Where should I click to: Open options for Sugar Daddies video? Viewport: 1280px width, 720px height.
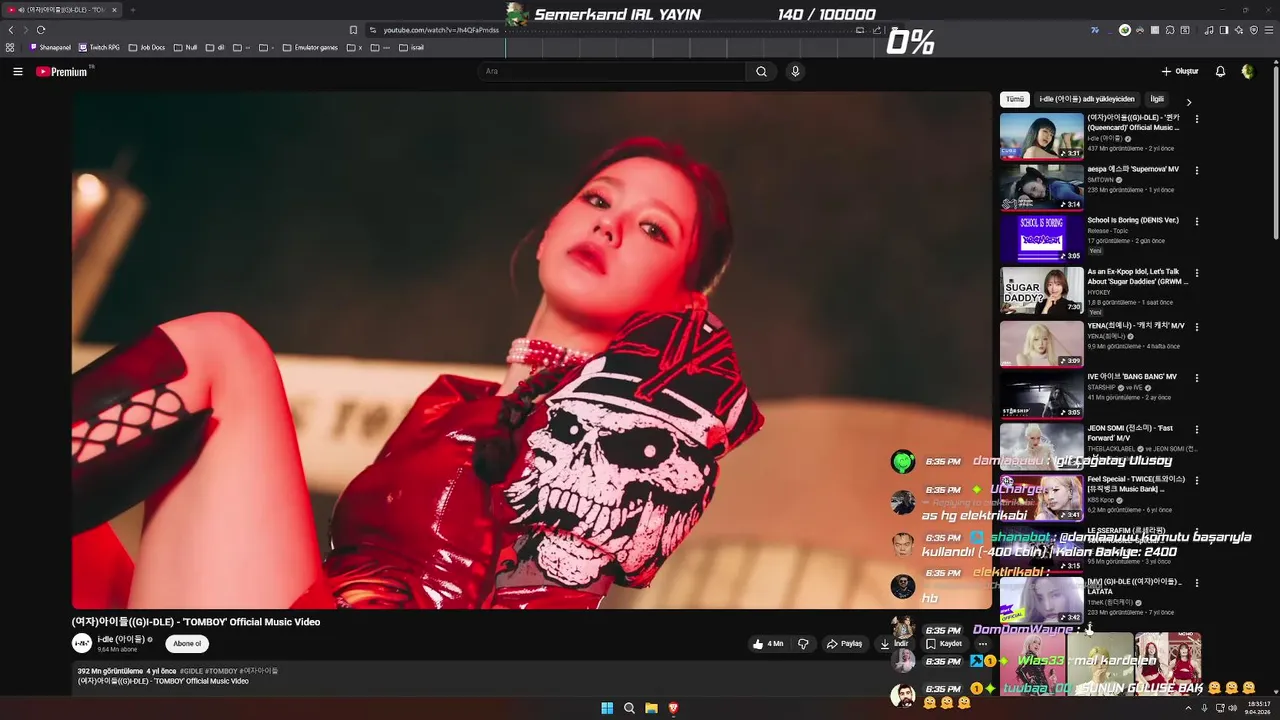tap(1196, 273)
